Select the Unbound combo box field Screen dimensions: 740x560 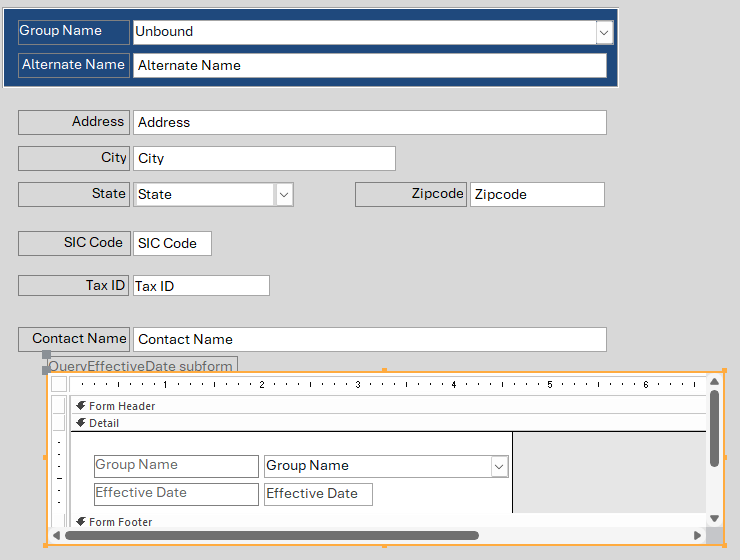373,32
